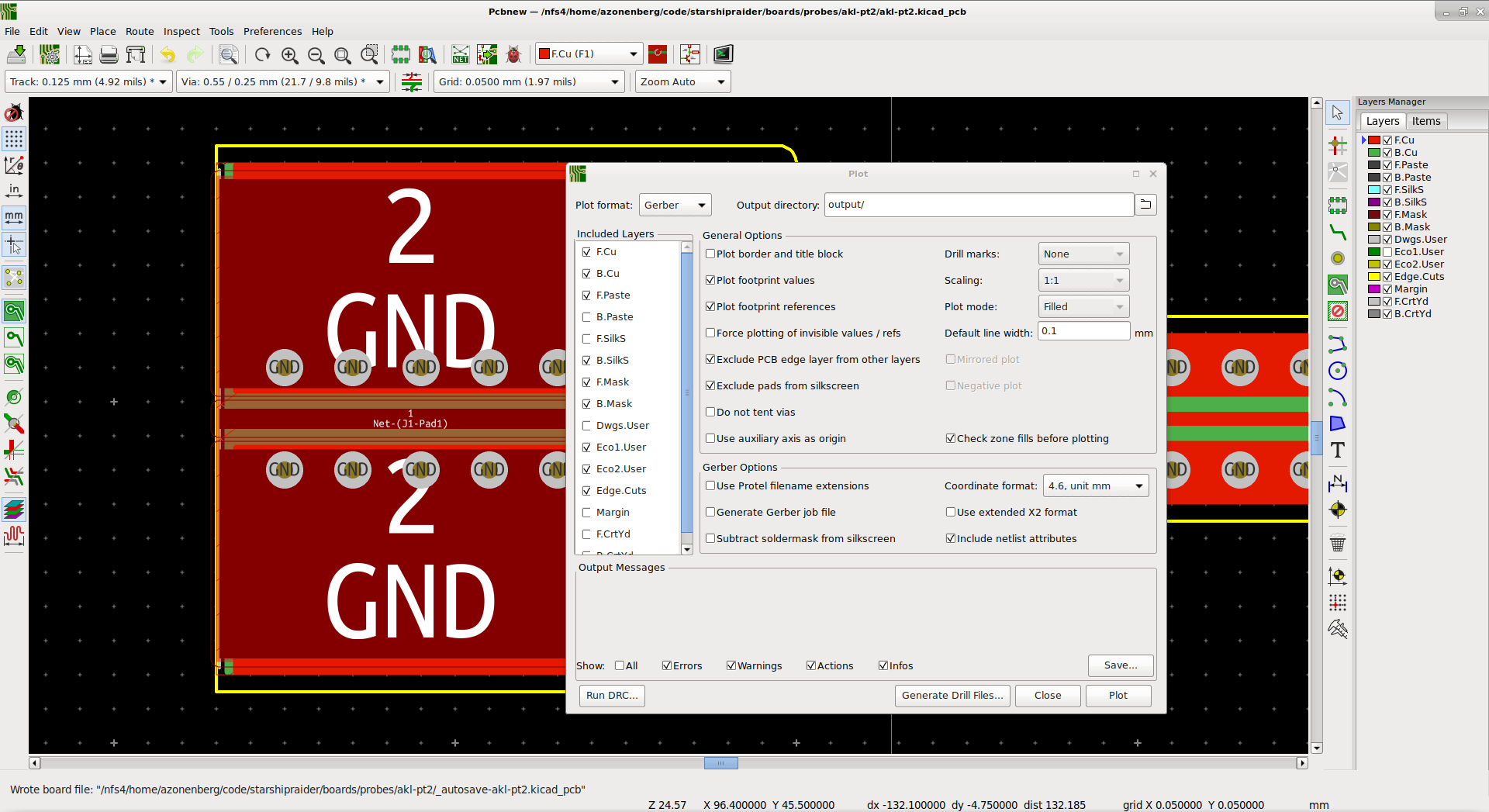Switch units to millimeters
The image size is (1489, 812).
click(x=14, y=217)
